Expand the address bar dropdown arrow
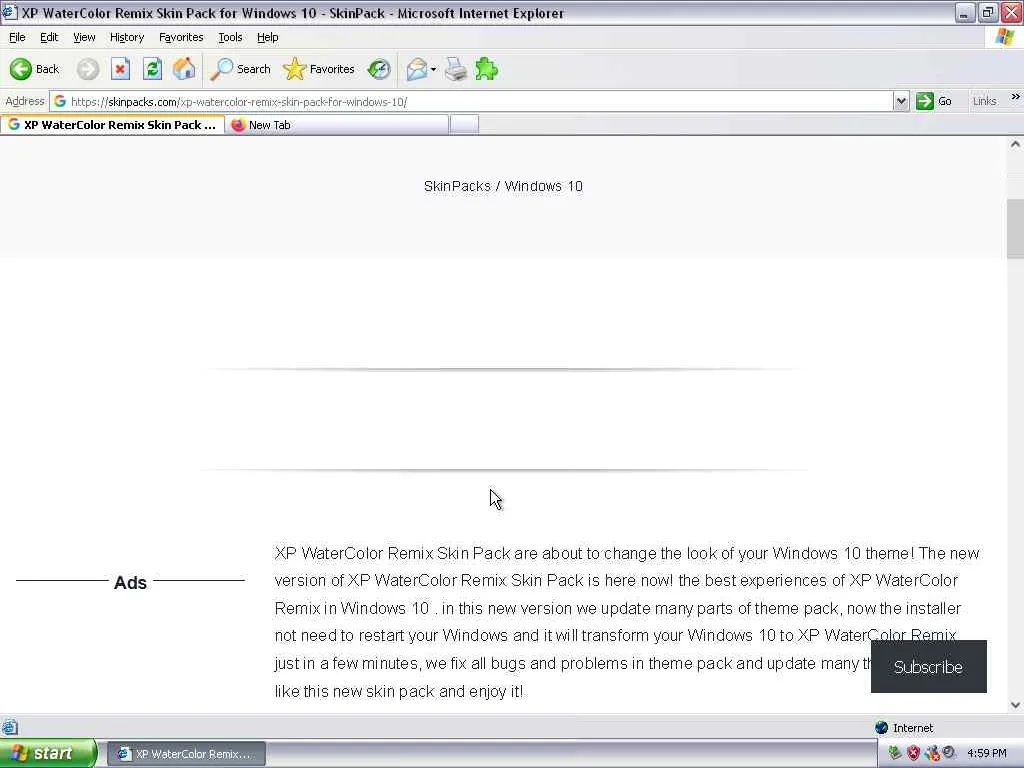This screenshot has width=1024, height=768. (x=901, y=101)
